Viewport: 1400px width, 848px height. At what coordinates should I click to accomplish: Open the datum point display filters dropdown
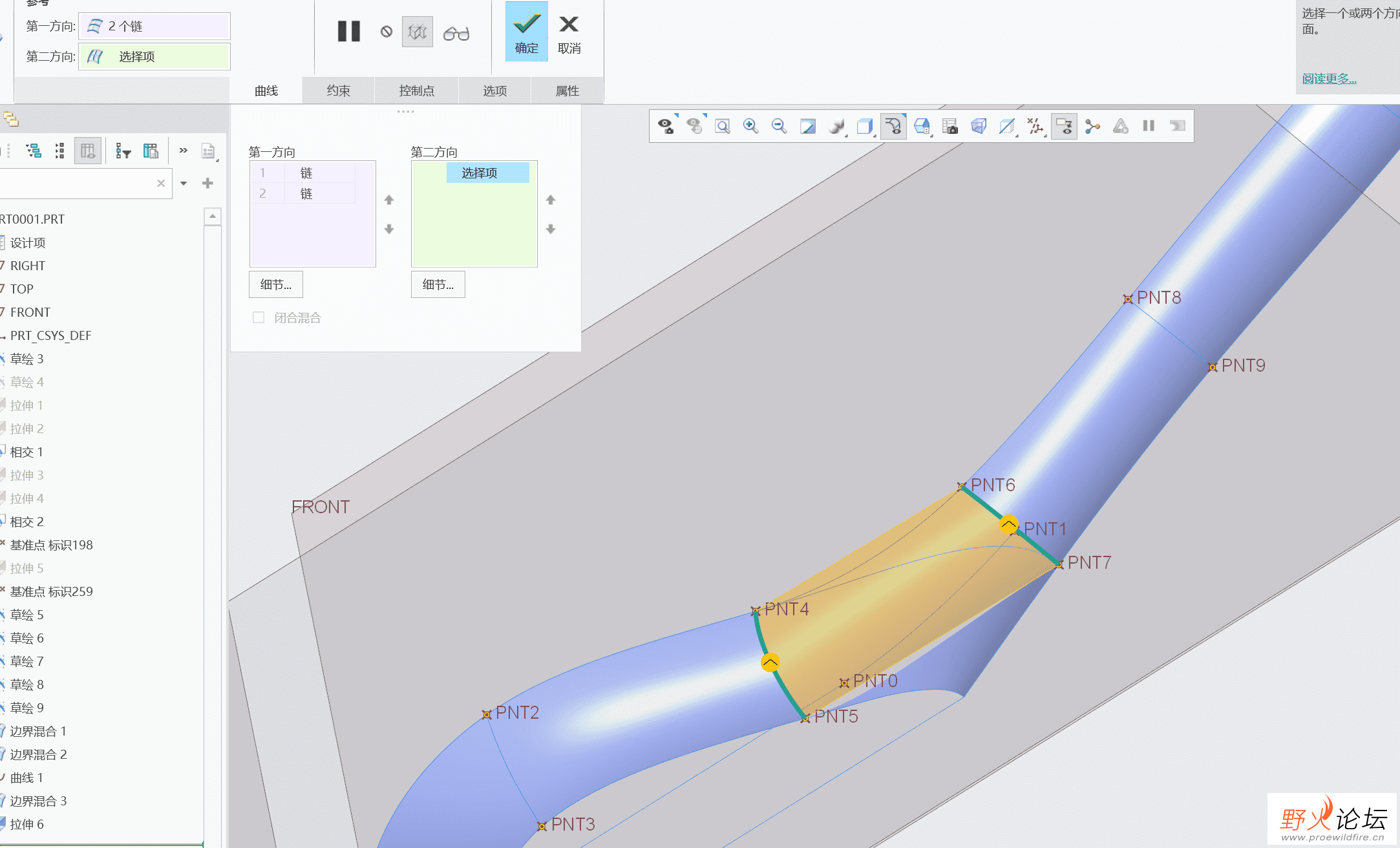(x=1036, y=127)
